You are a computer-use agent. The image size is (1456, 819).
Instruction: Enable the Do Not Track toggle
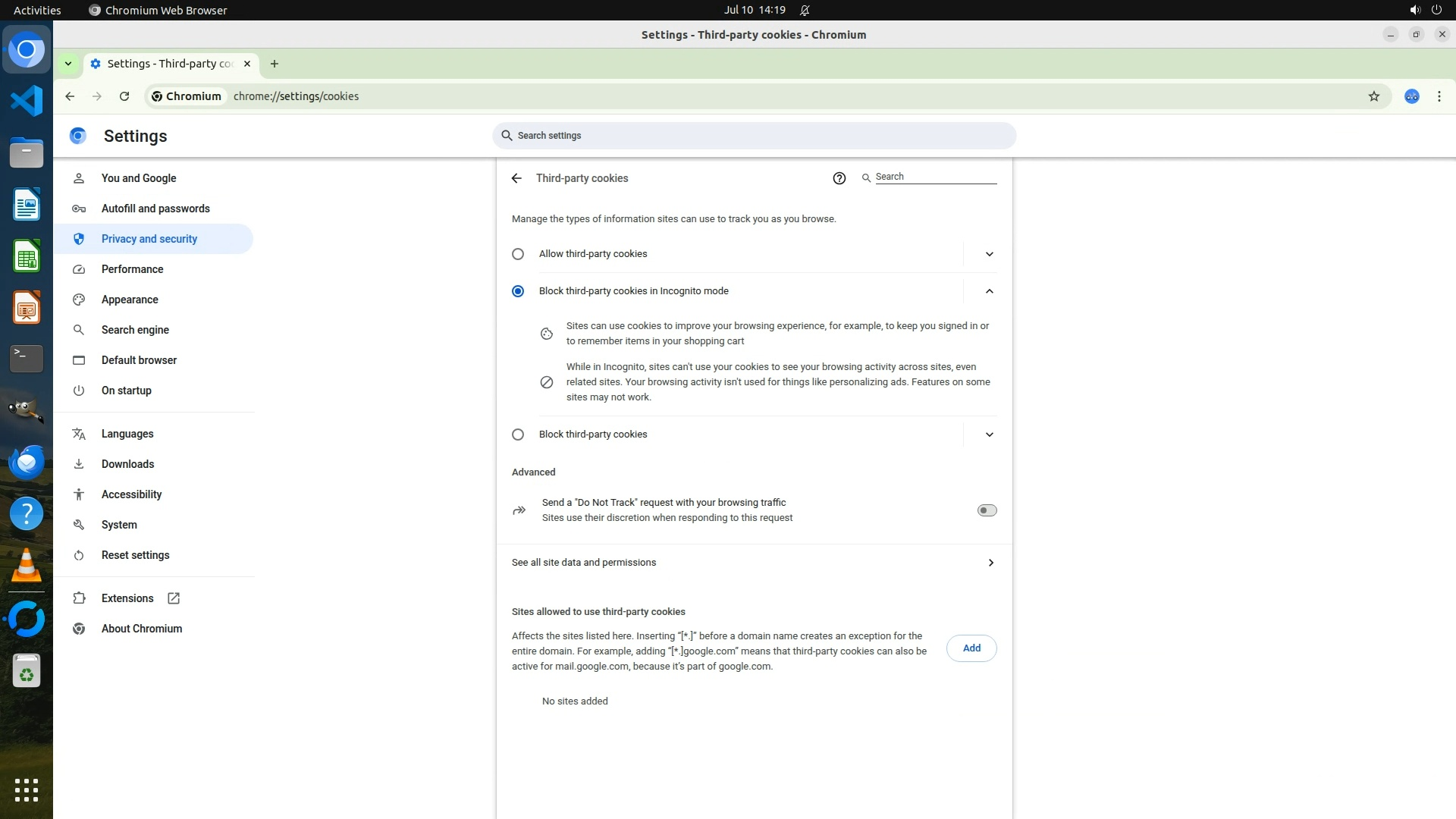pyautogui.click(x=987, y=510)
